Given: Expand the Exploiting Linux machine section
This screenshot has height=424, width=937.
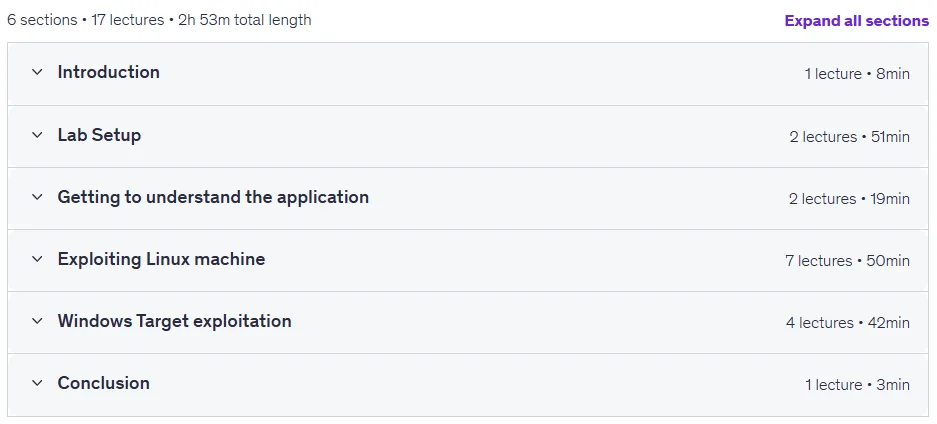Looking at the screenshot, I should [x=161, y=259].
